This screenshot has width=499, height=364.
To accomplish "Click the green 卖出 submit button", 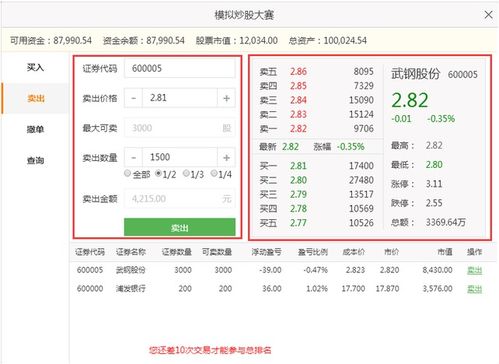I will 180,227.
